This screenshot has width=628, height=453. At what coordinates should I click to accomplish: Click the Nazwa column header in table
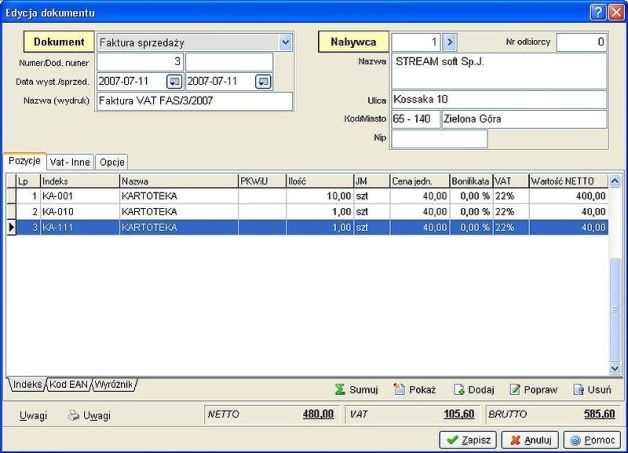pos(179,181)
